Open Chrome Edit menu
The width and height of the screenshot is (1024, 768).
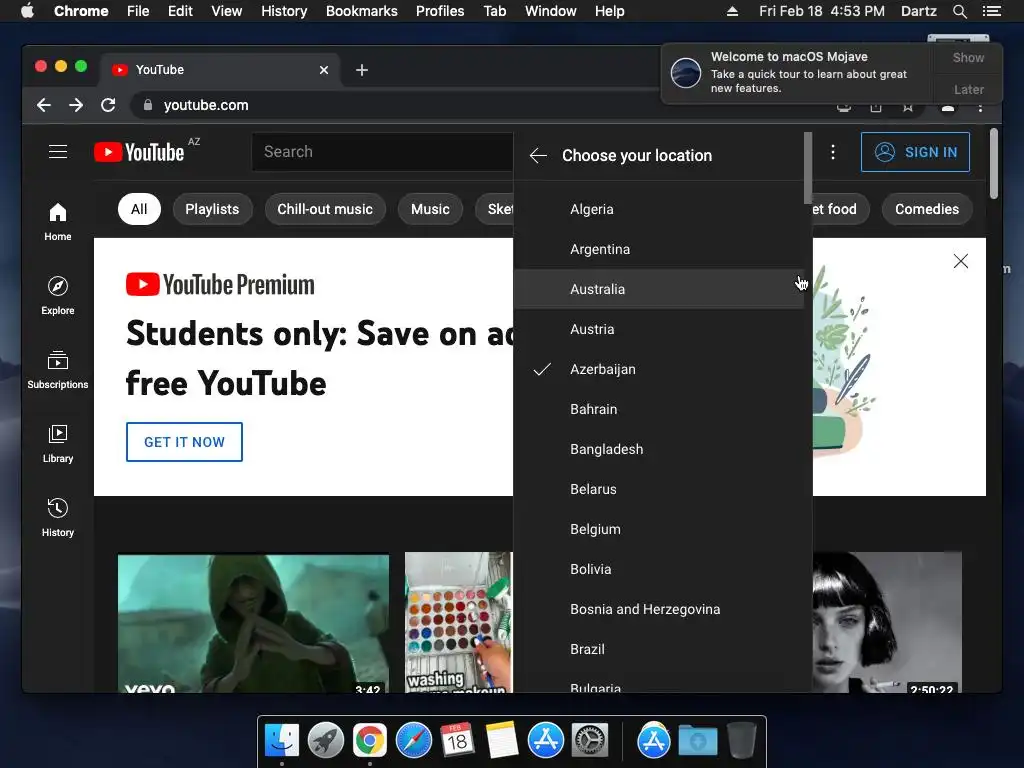(x=180, y=11)
